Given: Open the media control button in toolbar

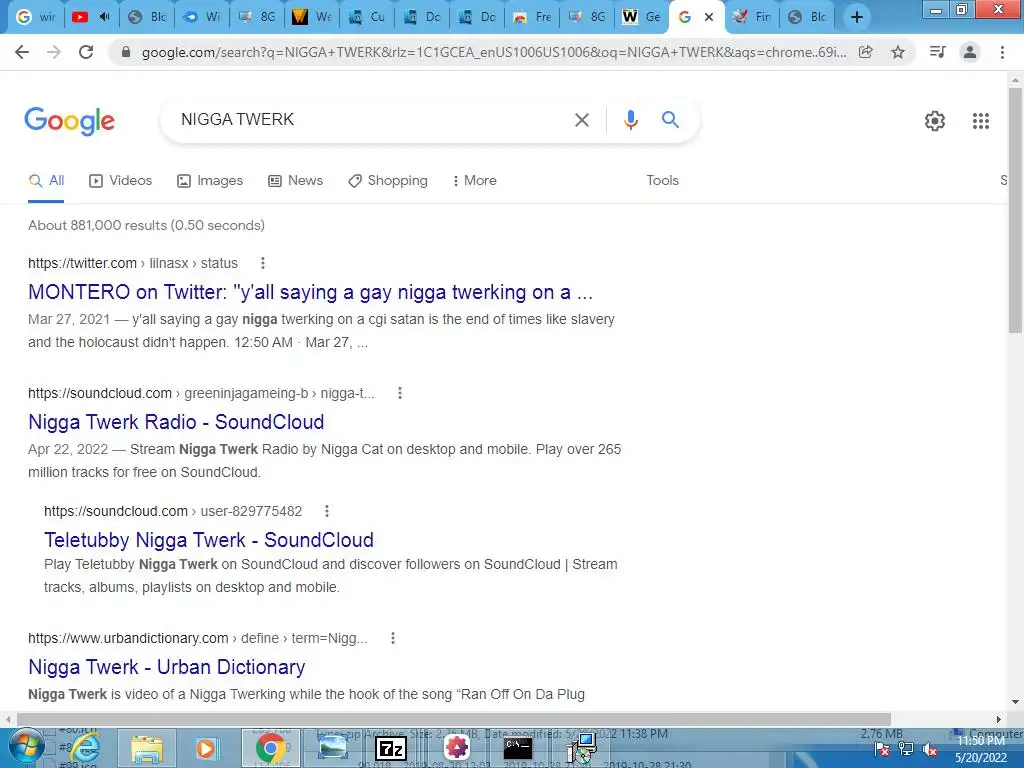Looking at the screenshot, I should point(937,52).
